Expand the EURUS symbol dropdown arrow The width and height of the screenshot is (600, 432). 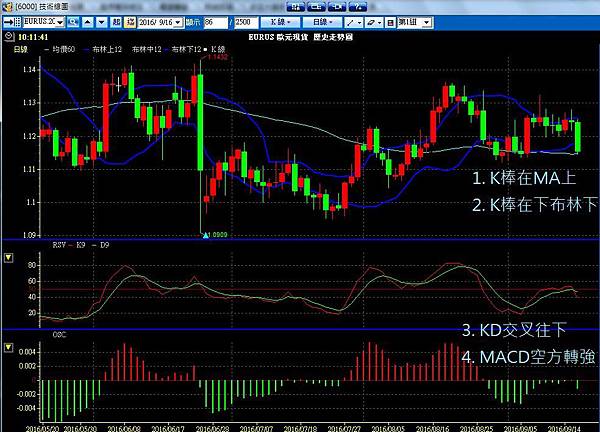tap(60, 23)
